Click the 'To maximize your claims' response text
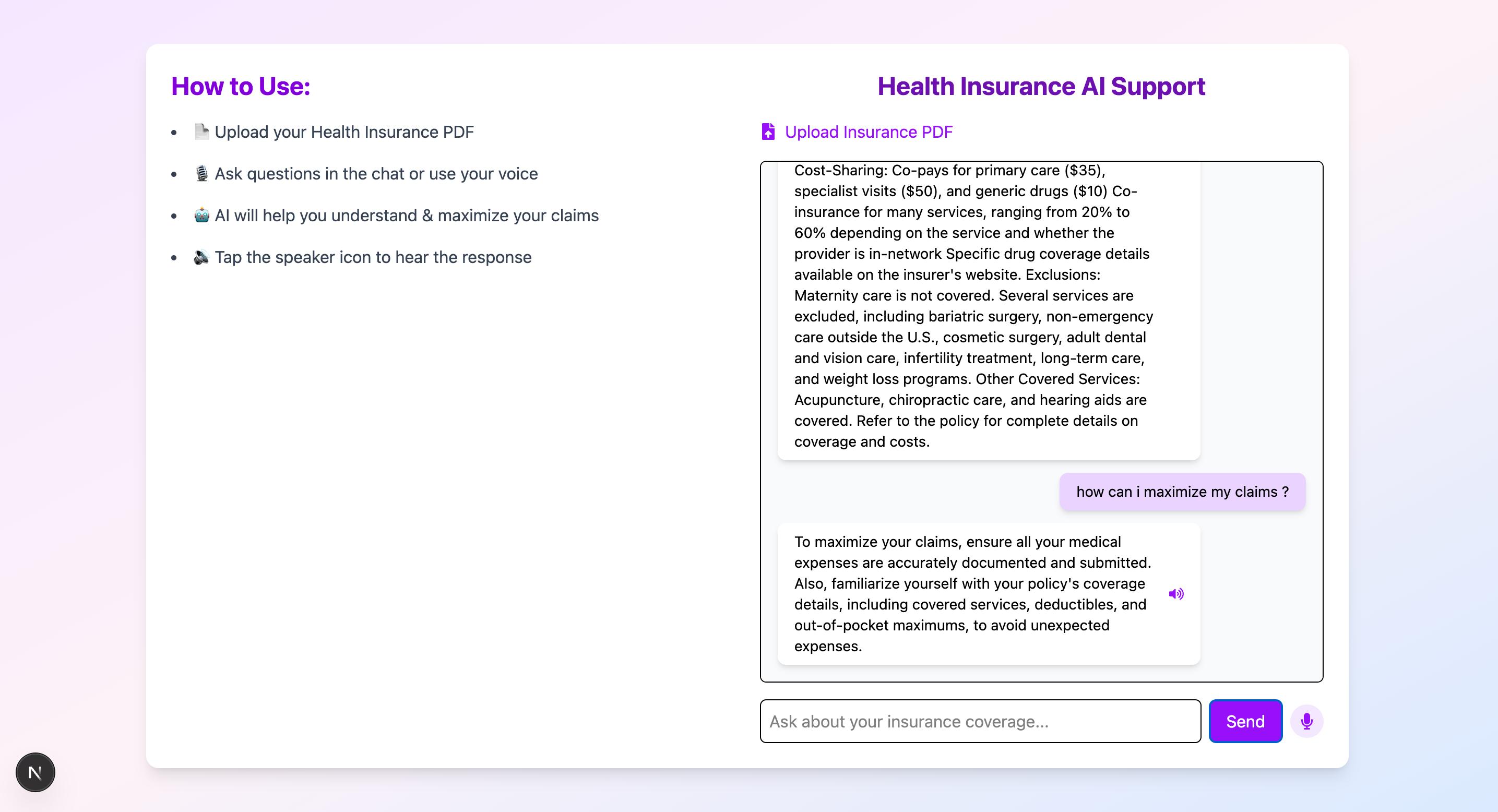Viewport: 1498px width, 812px height. pyautogui.click(x=972, y=593)
